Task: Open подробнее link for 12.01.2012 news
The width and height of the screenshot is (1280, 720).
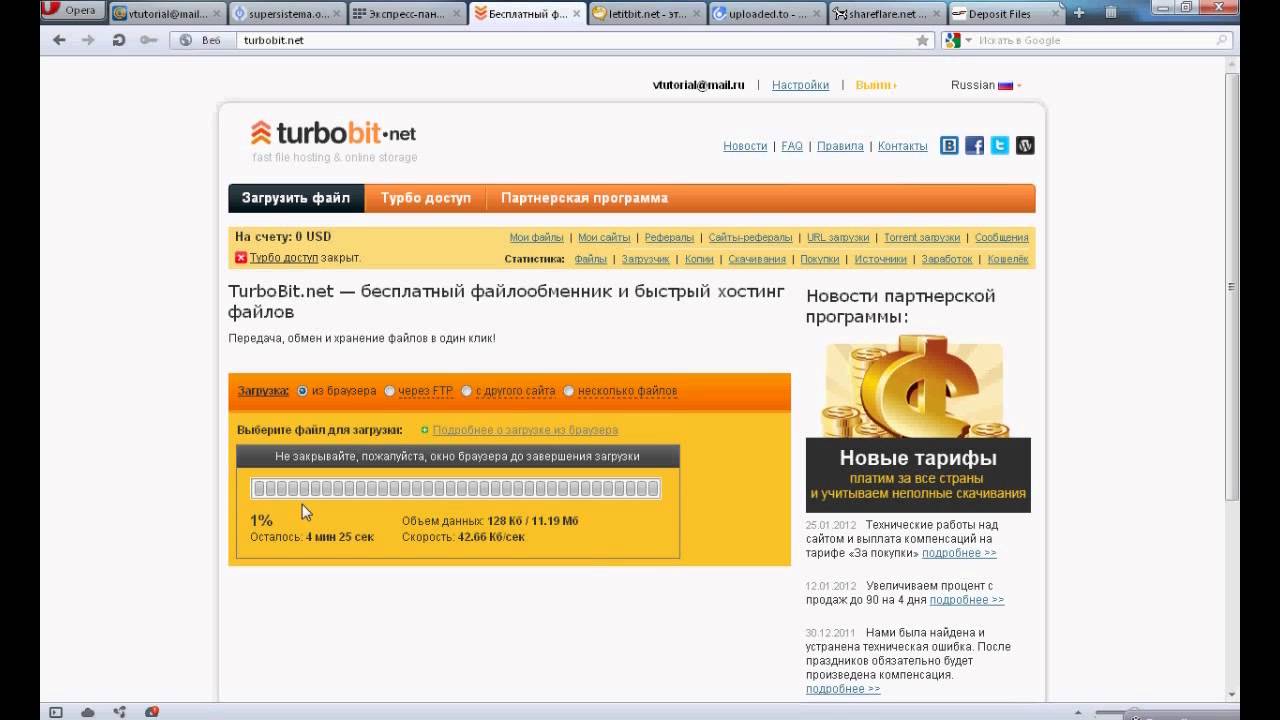Action: 967,600
